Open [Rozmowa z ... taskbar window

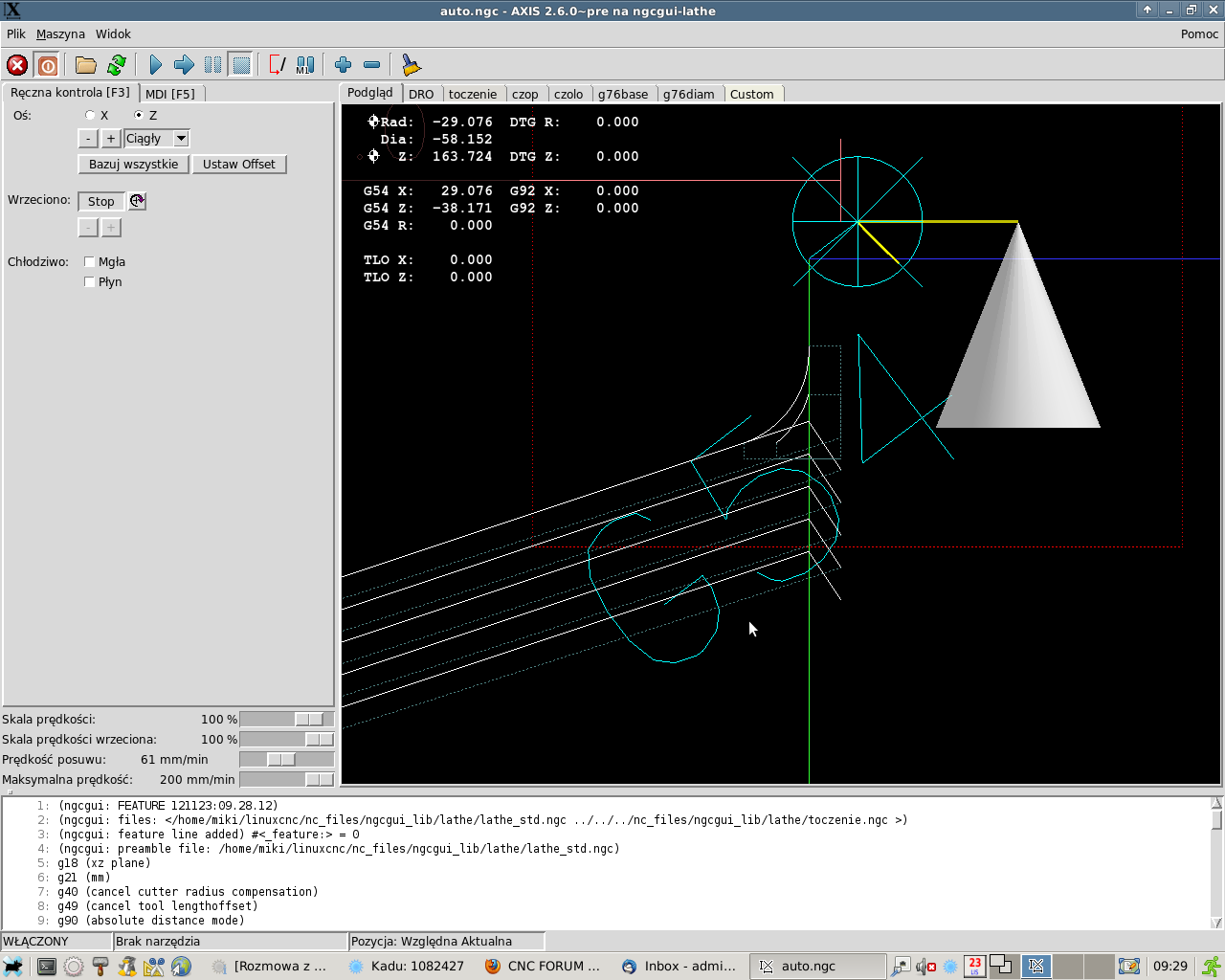(x=270, y=967)
